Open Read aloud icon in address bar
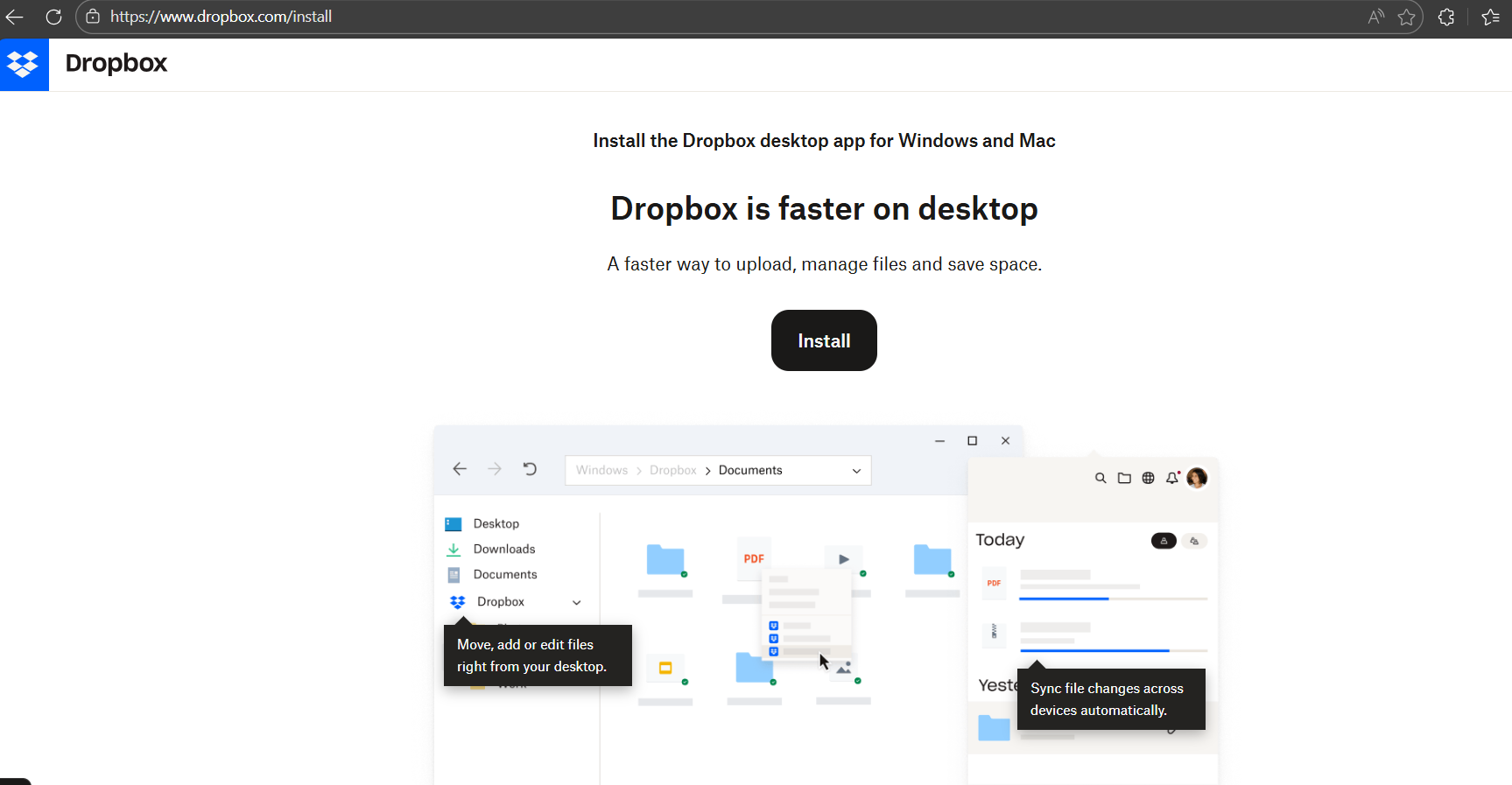The width and height of the screenshot is (1512, 785). click(x=1376, y=17)
